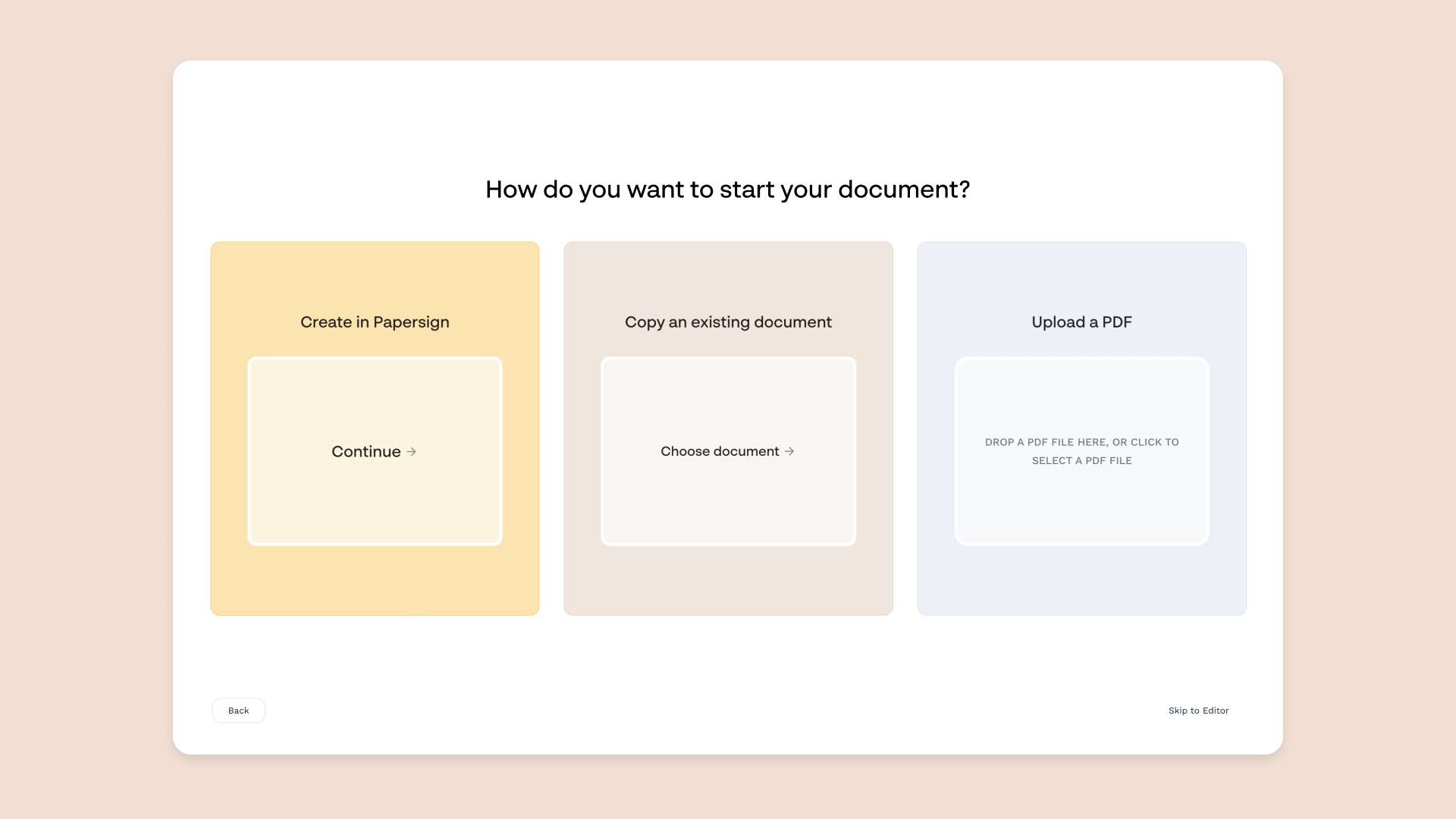This screenshot has height=819, width=1456.
Task: Click the Upload a PDF heading
Action: tap(1081, 322)
